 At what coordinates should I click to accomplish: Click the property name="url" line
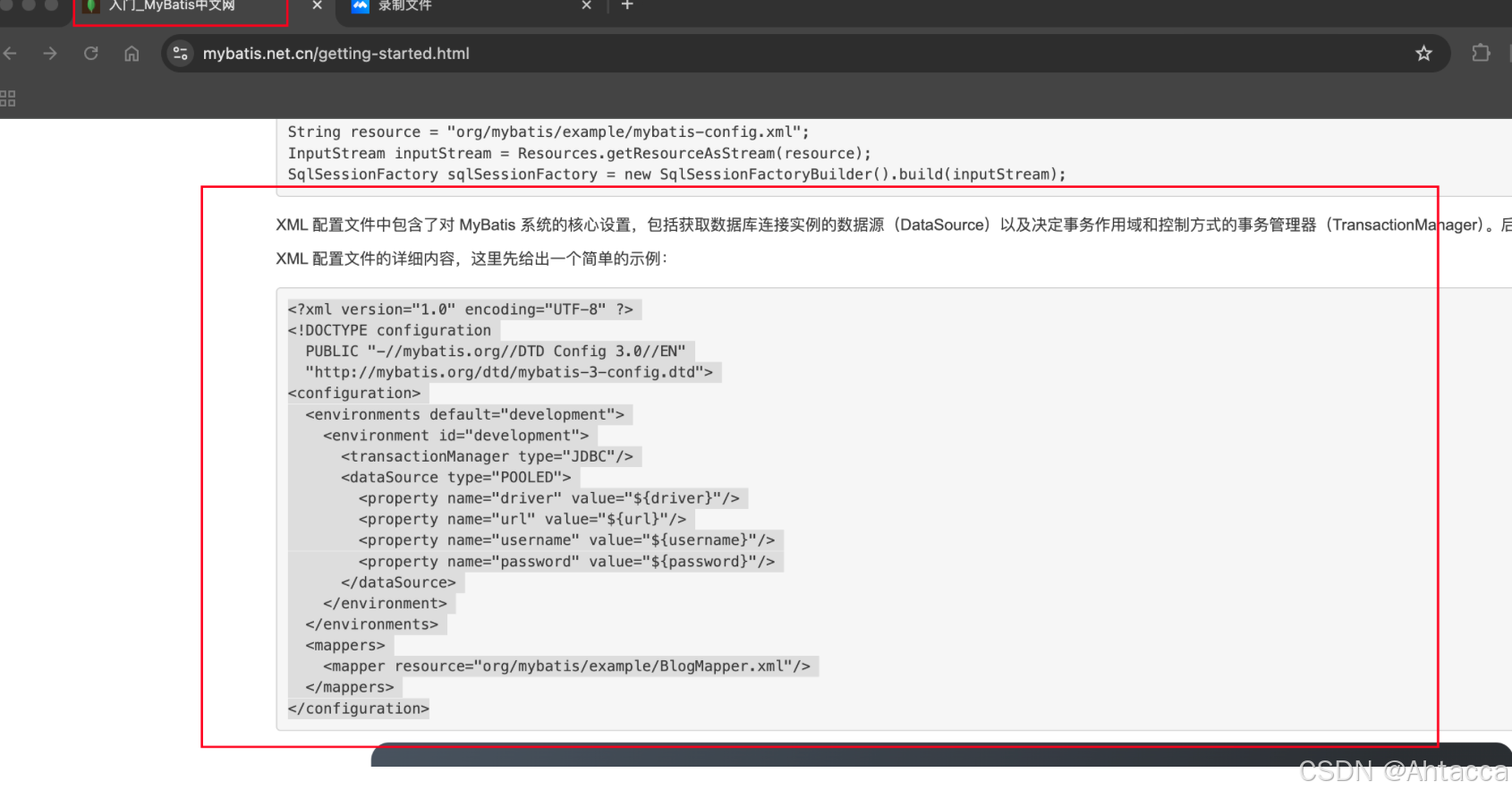(522, 520)
